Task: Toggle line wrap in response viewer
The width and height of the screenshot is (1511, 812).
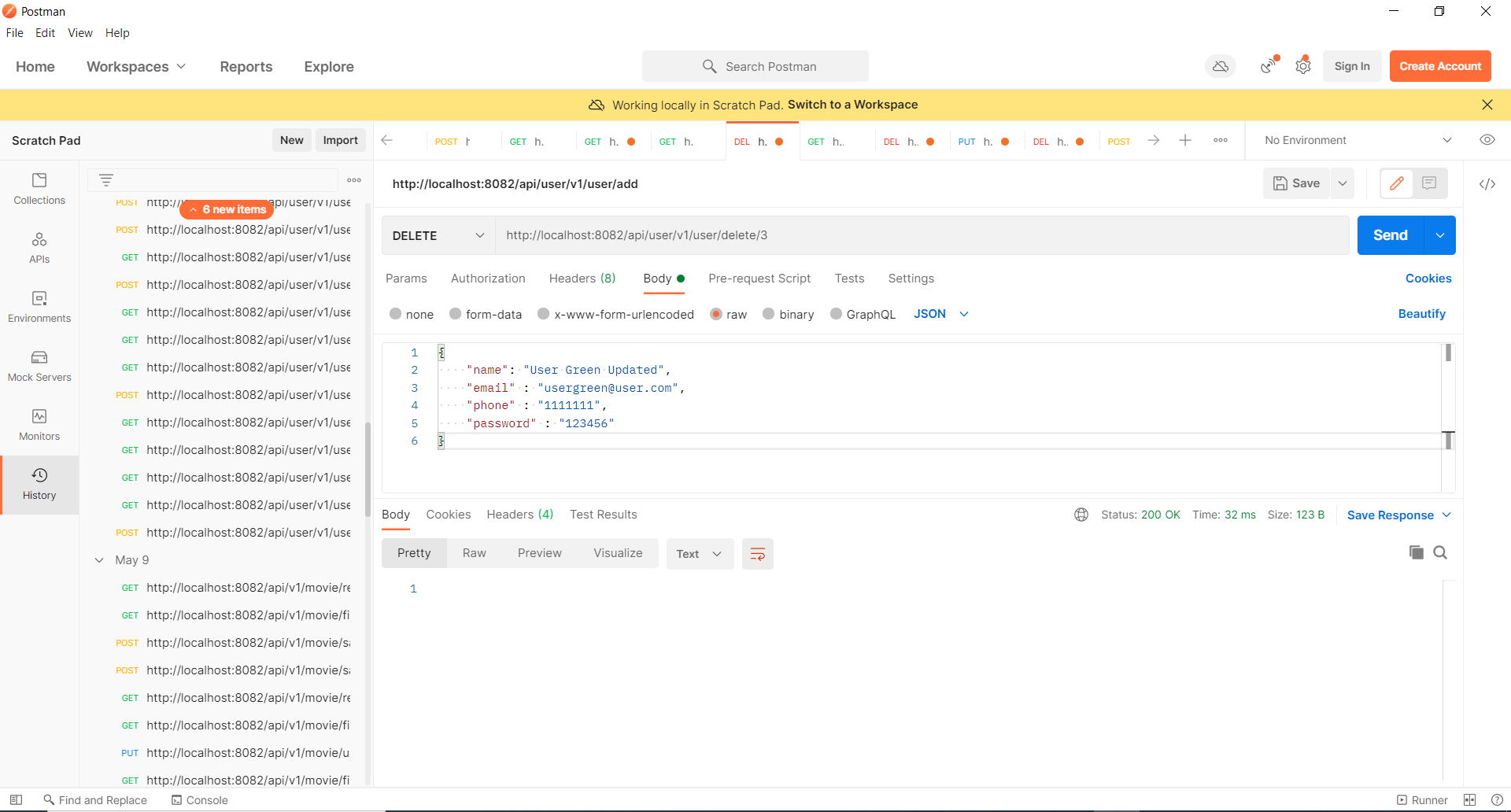Action: (758, 554)
